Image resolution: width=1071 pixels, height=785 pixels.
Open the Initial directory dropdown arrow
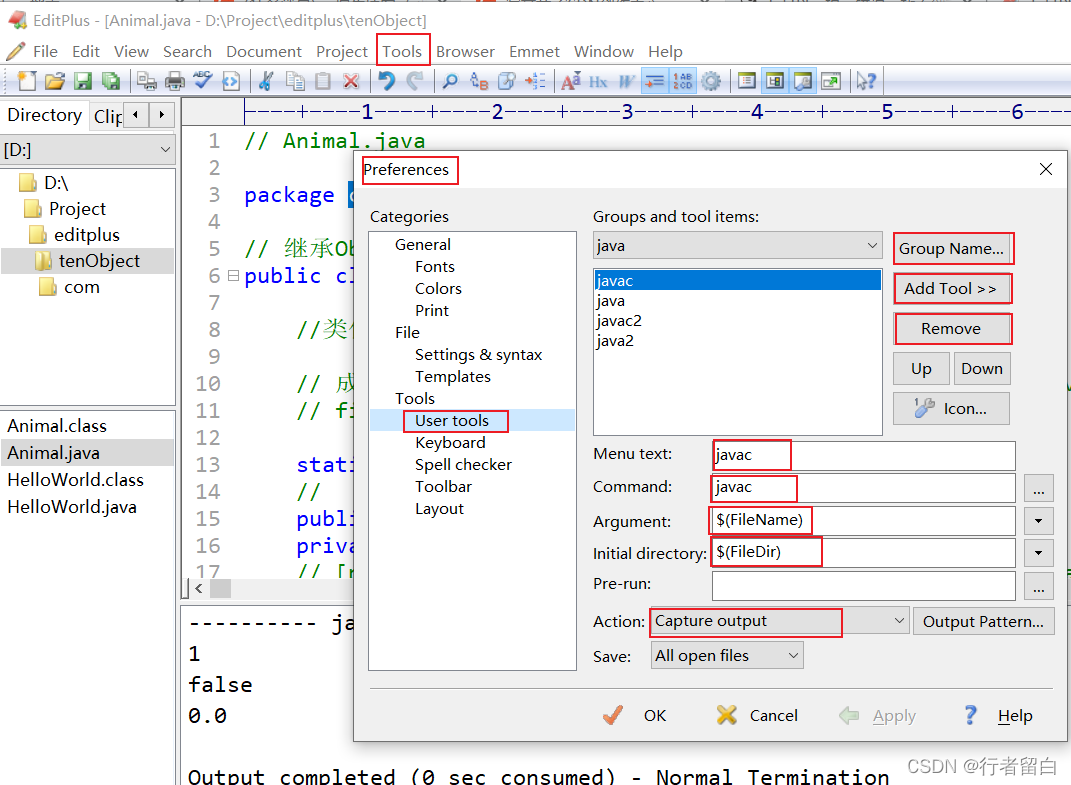click(x=1038, y=553)
